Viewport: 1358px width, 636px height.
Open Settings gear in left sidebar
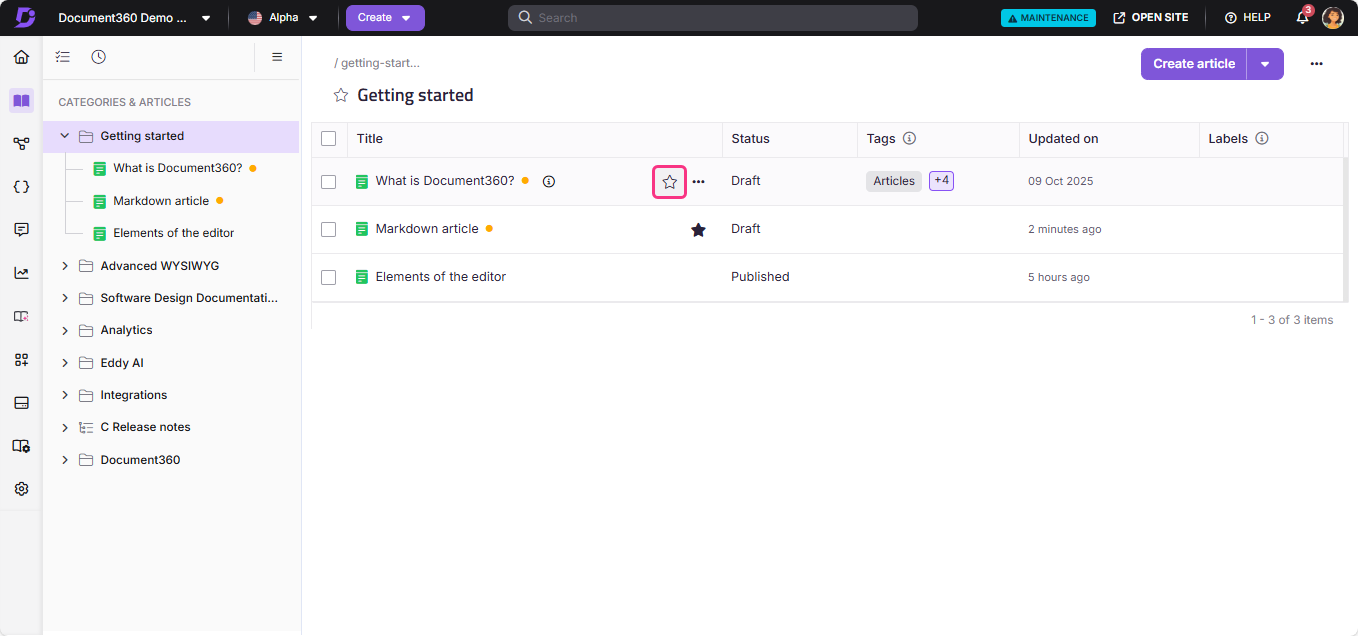21,489
